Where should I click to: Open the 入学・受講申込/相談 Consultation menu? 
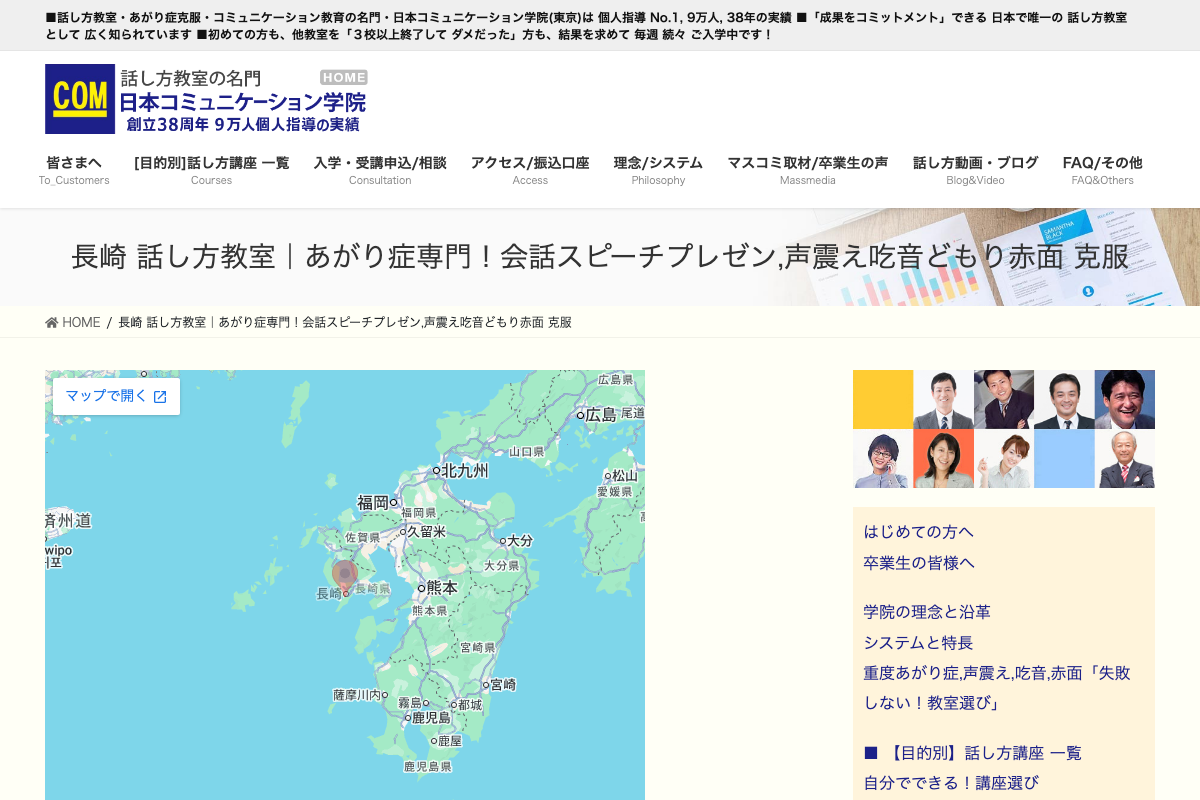click(x=380, y=170)
